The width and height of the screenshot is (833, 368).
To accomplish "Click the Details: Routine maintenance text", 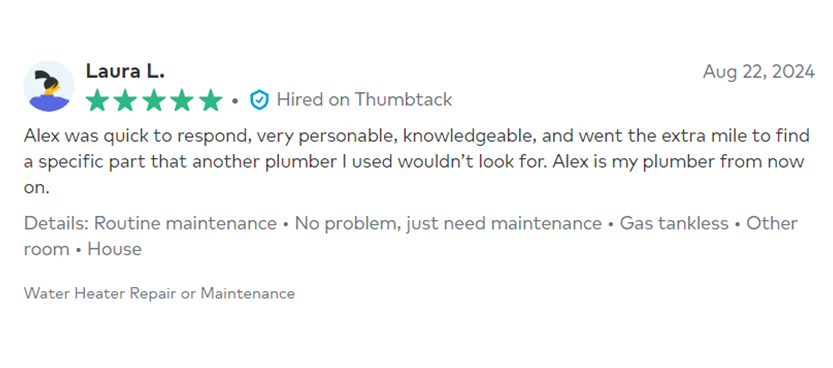I will coord(150,224).
